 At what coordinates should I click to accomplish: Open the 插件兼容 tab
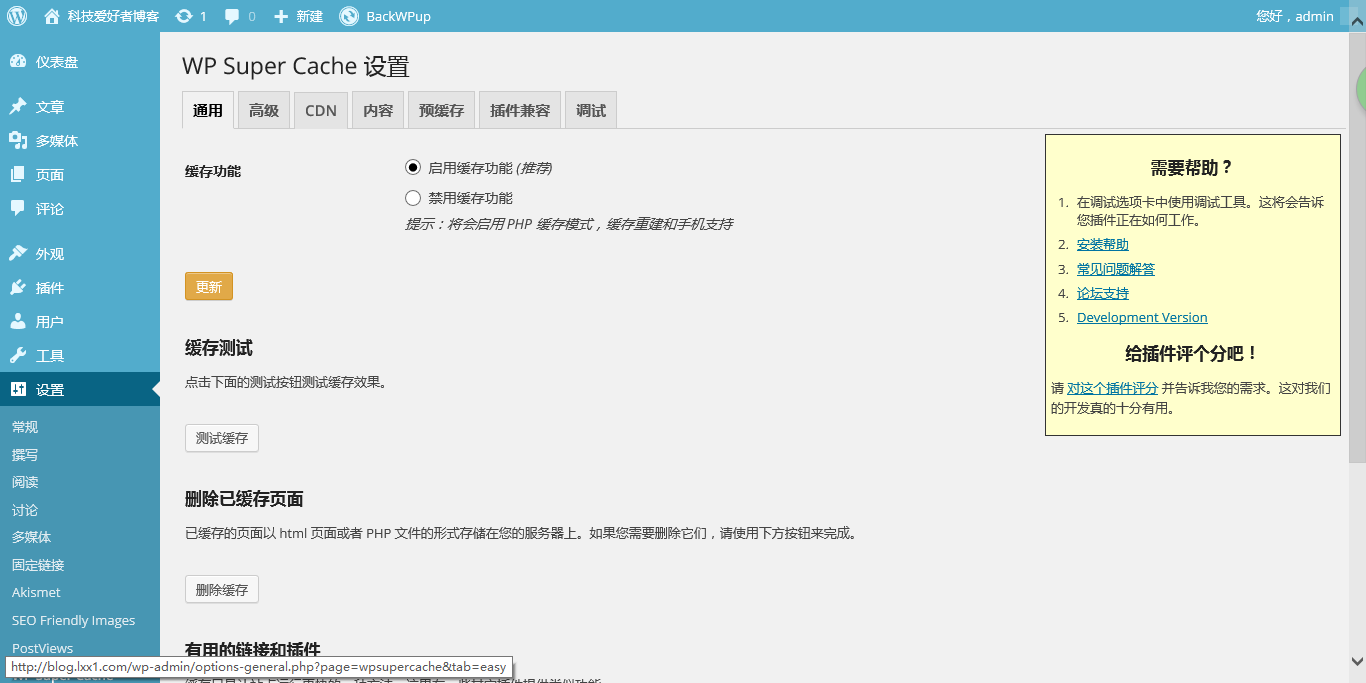(x=520, y=110)
